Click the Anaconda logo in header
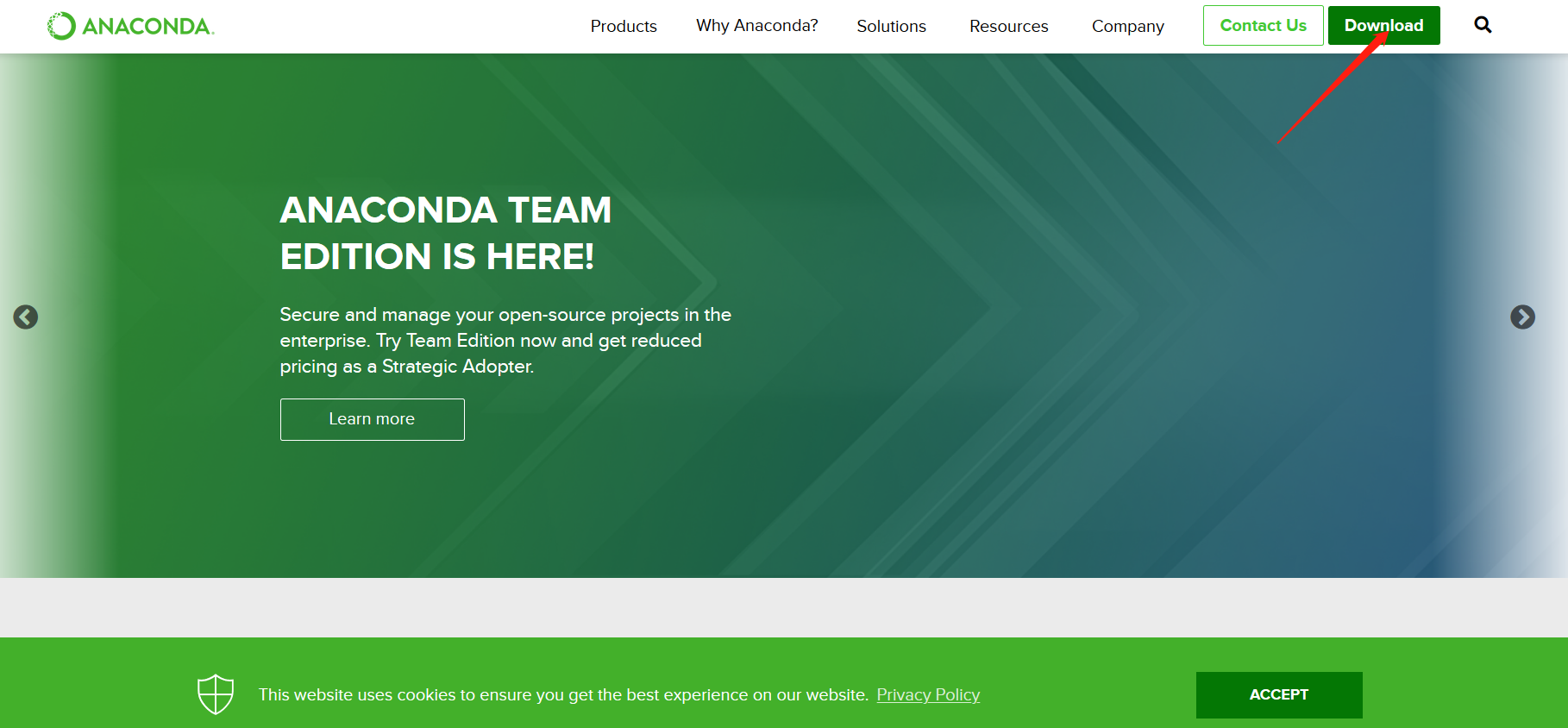 tap(130, 26)
